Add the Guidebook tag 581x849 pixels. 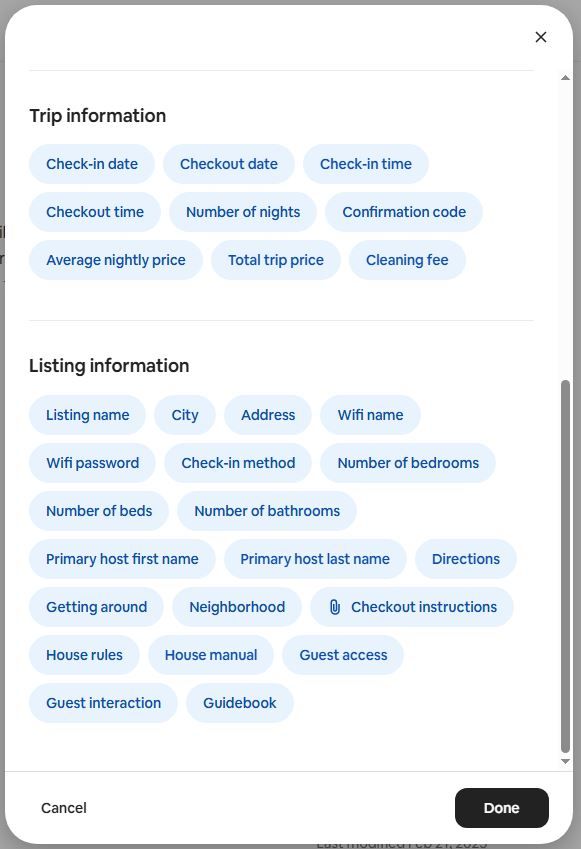[x=240, y=703]
